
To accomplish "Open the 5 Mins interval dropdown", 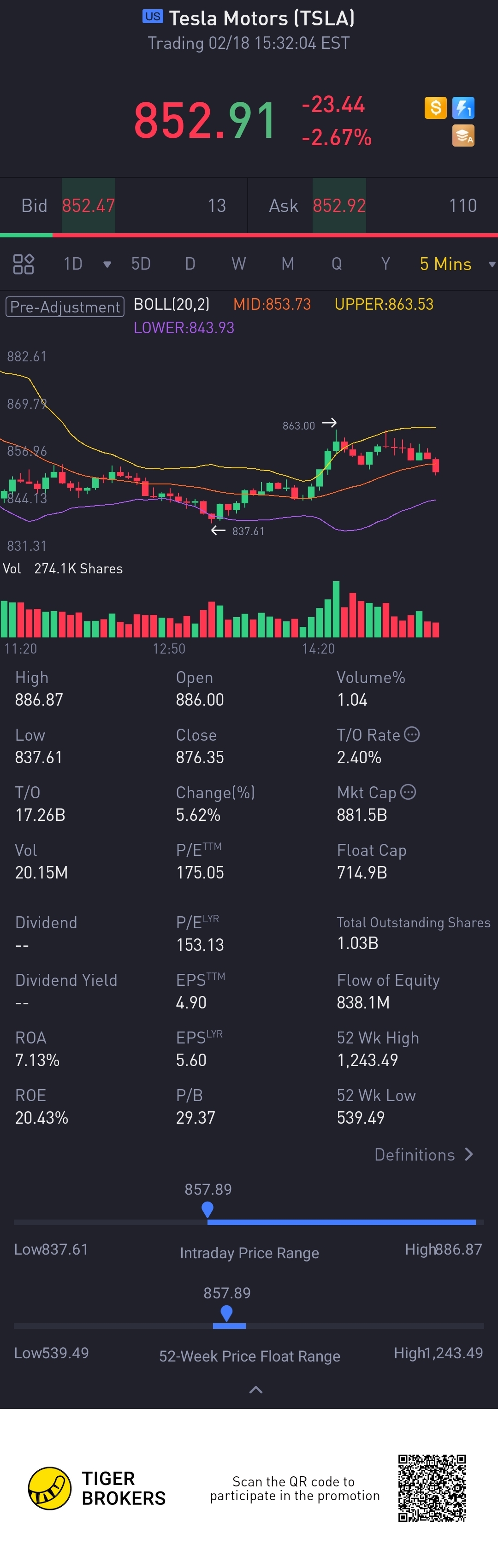I will tap(456, 264).
